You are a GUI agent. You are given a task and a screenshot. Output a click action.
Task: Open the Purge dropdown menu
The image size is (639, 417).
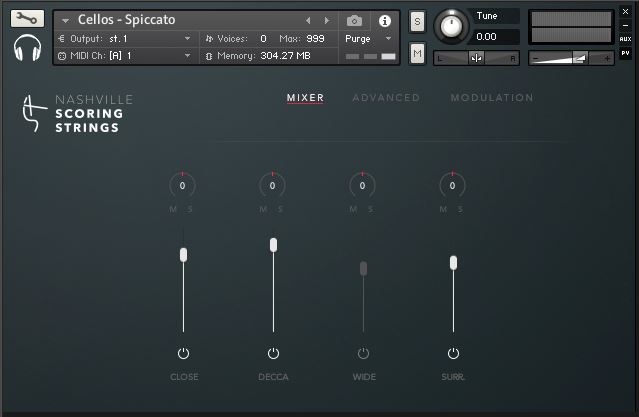click(368, 39)
